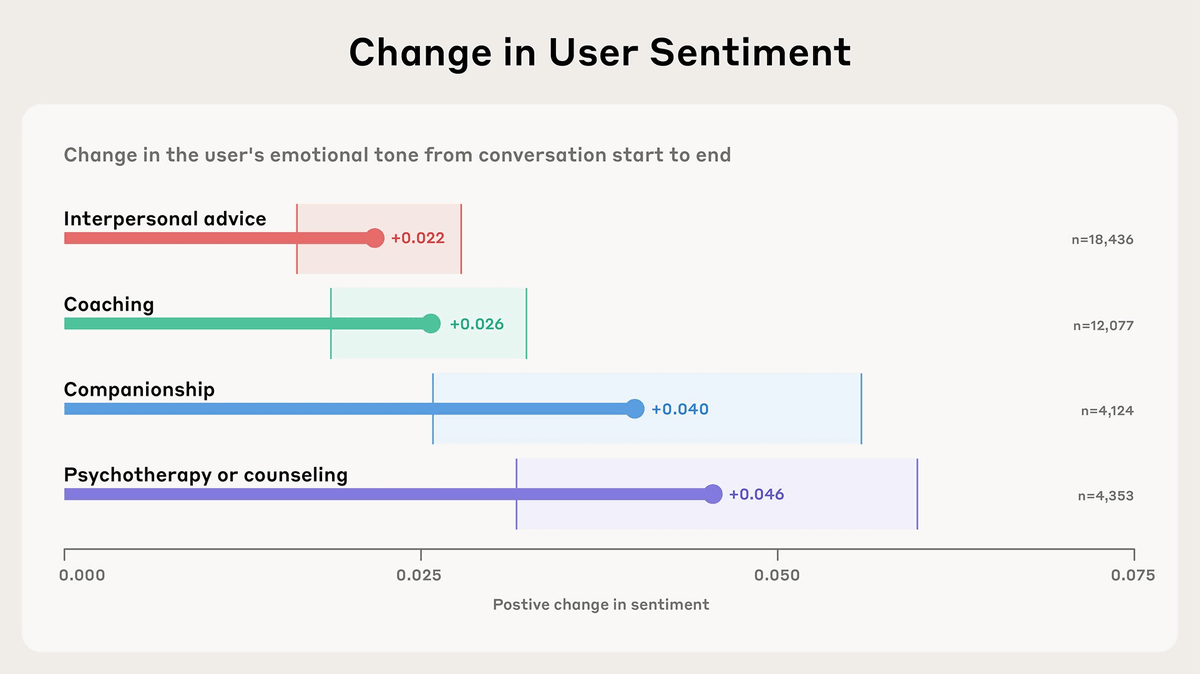Select the +0.026 value label
Image resolution: width=1200 pixels, height=674 pixels.
click(x=476, y=324)
